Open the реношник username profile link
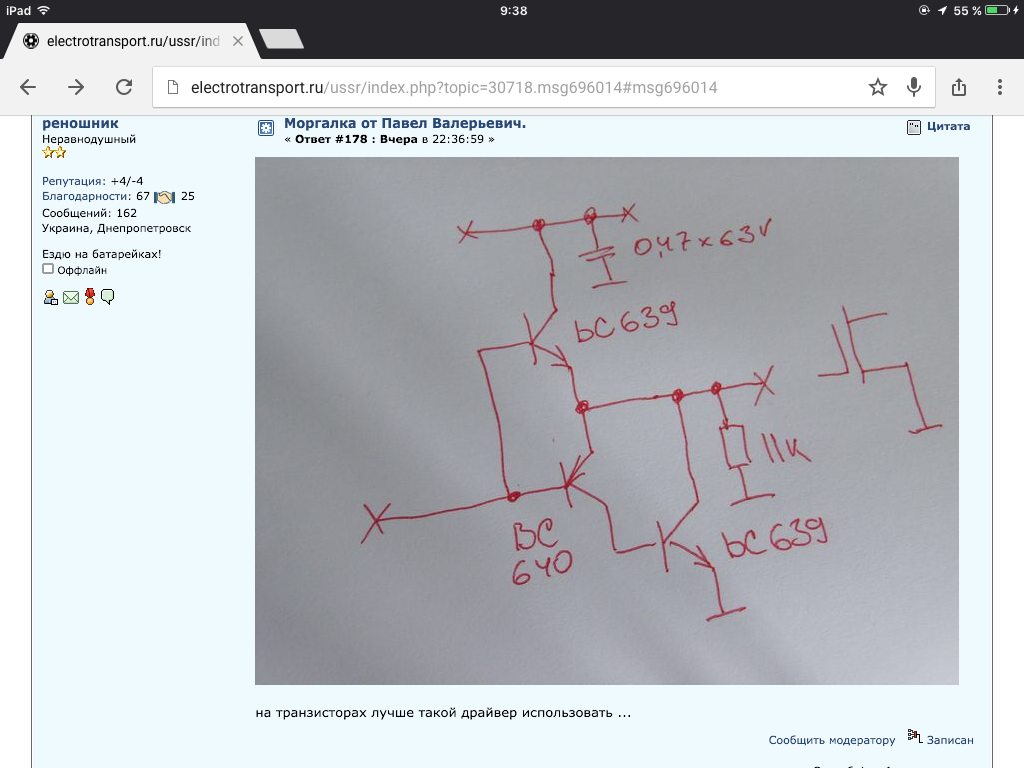 tap(80, 123)
